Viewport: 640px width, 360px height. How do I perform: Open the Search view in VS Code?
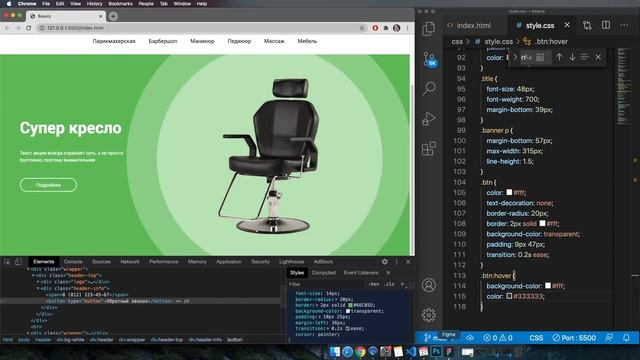[x=429, y=88]
